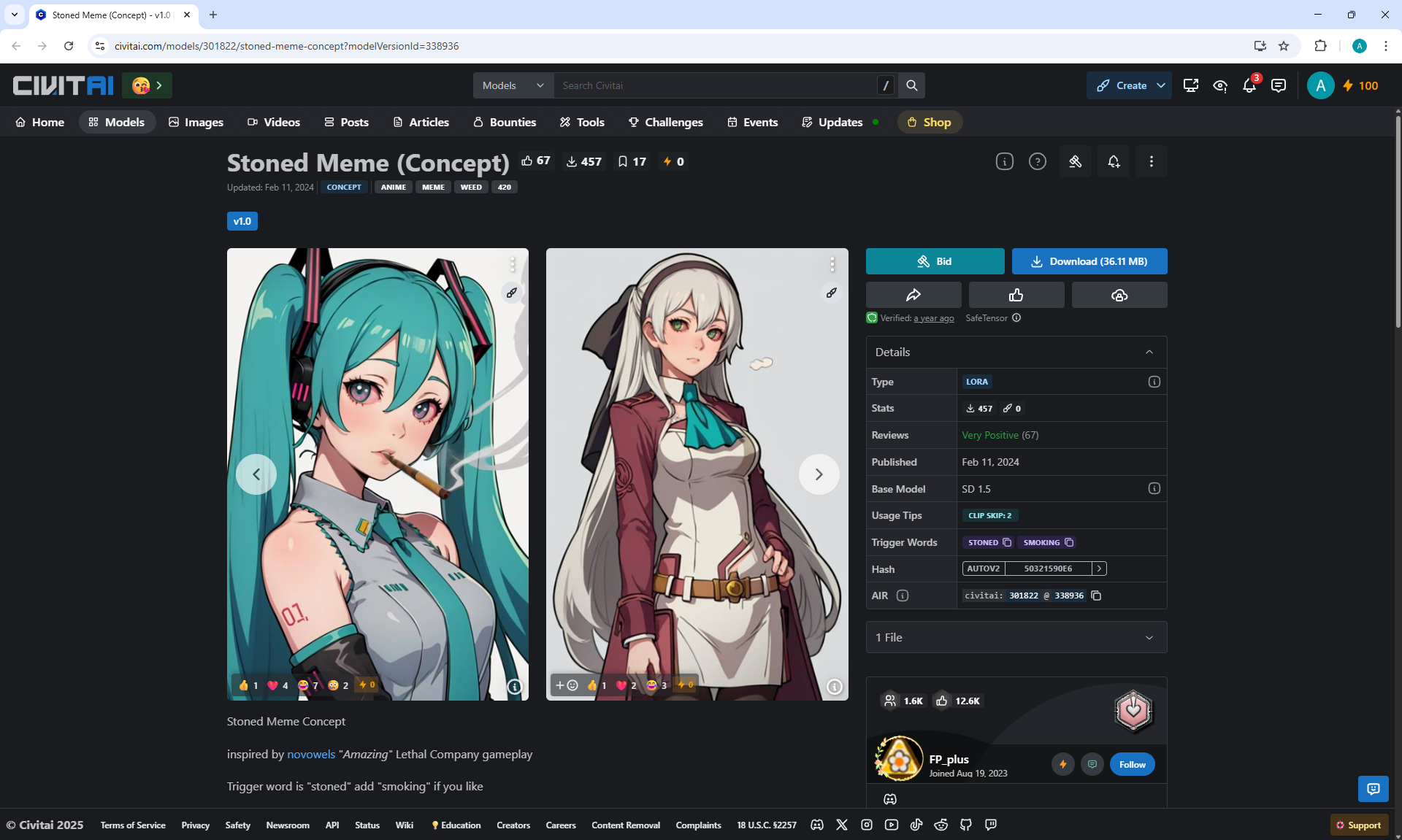Image resolution: width=1402 pixels, height=840 pixels.
Task: Open the Discord icon in footer
Action: 817,825
